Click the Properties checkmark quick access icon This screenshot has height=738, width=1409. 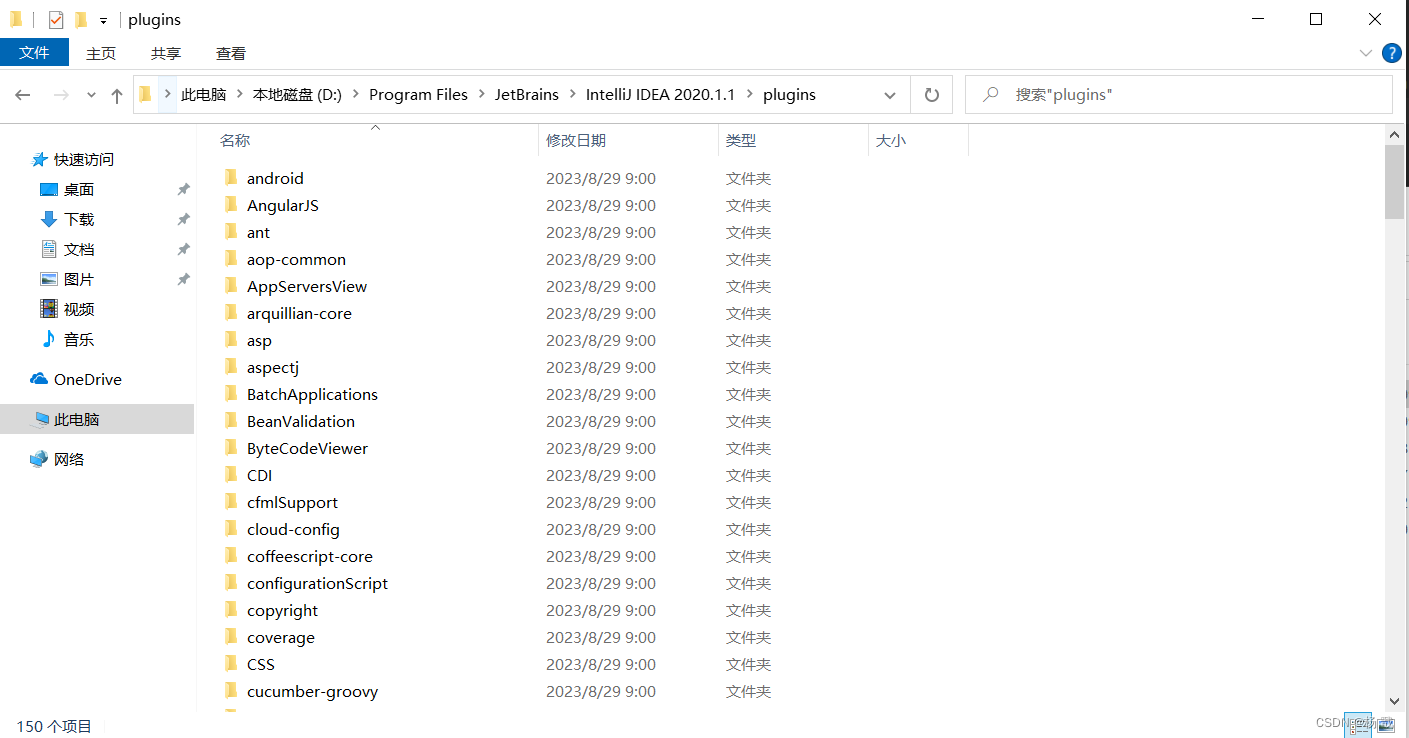[x=56, y=19]
